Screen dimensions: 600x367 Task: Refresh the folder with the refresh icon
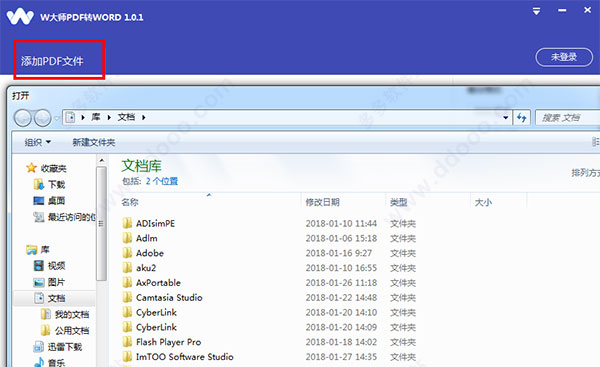tap(521, 117)
